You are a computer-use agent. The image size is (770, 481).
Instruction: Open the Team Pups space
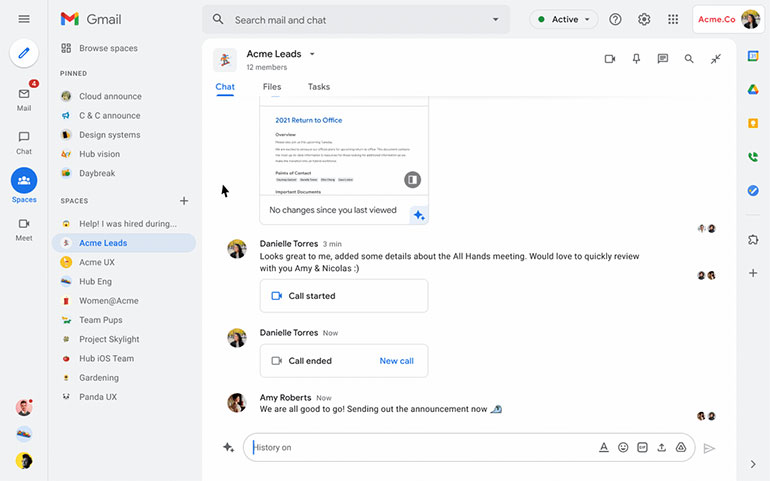click(124, 319)
